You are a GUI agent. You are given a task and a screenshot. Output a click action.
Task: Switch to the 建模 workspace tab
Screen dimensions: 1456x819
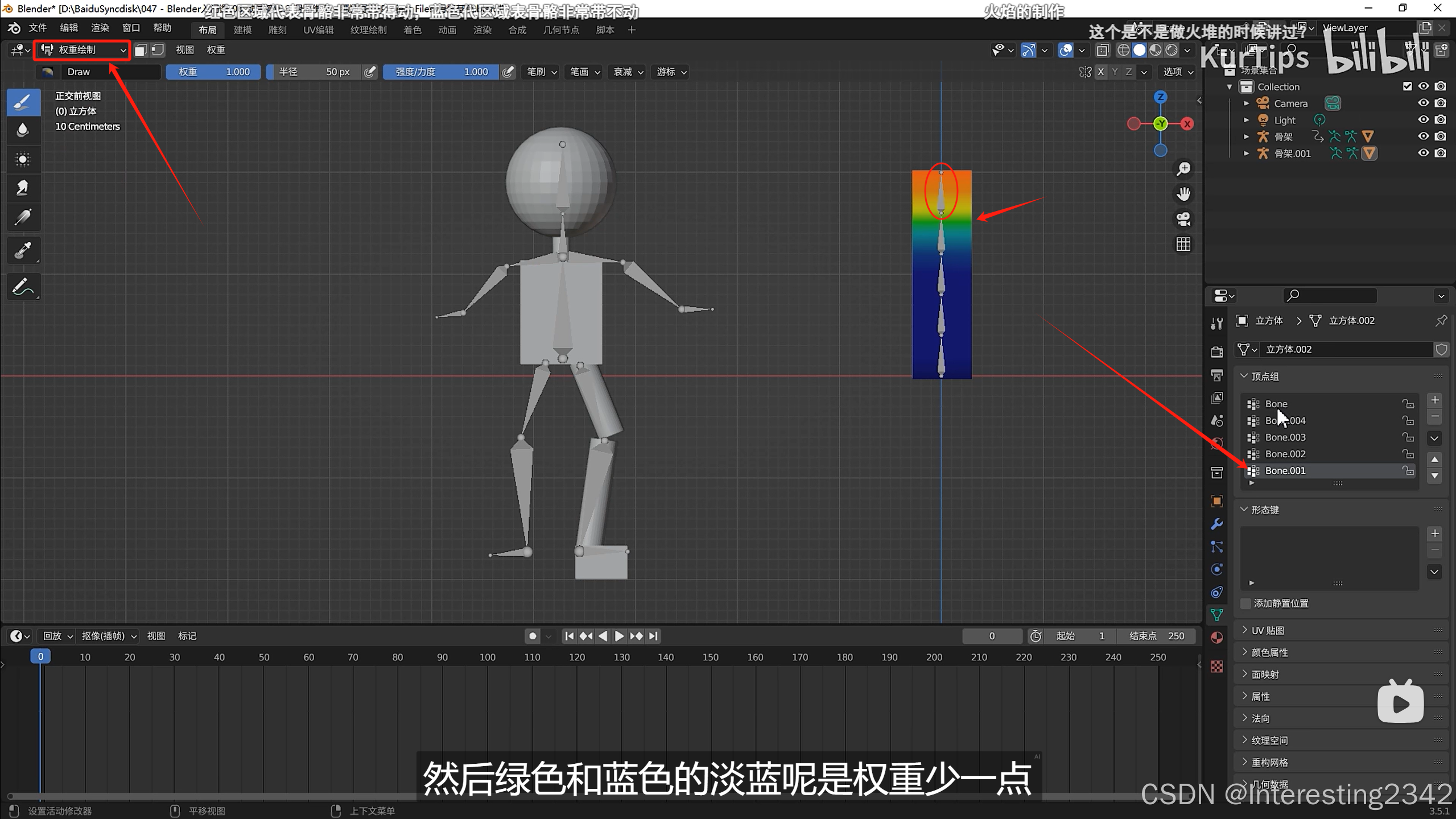(242, 30)
